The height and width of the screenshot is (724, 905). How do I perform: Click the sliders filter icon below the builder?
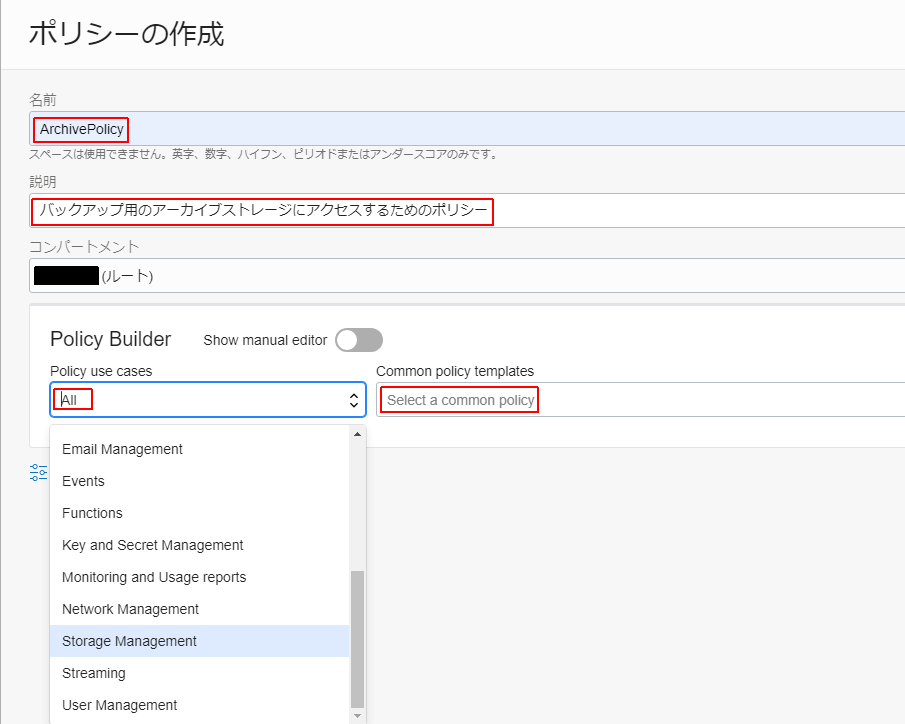39,472
